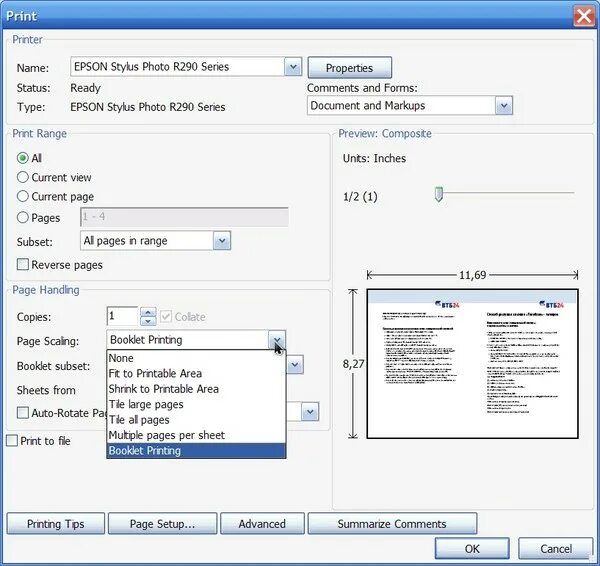Click the print preview thumbnail

point(472,364)
